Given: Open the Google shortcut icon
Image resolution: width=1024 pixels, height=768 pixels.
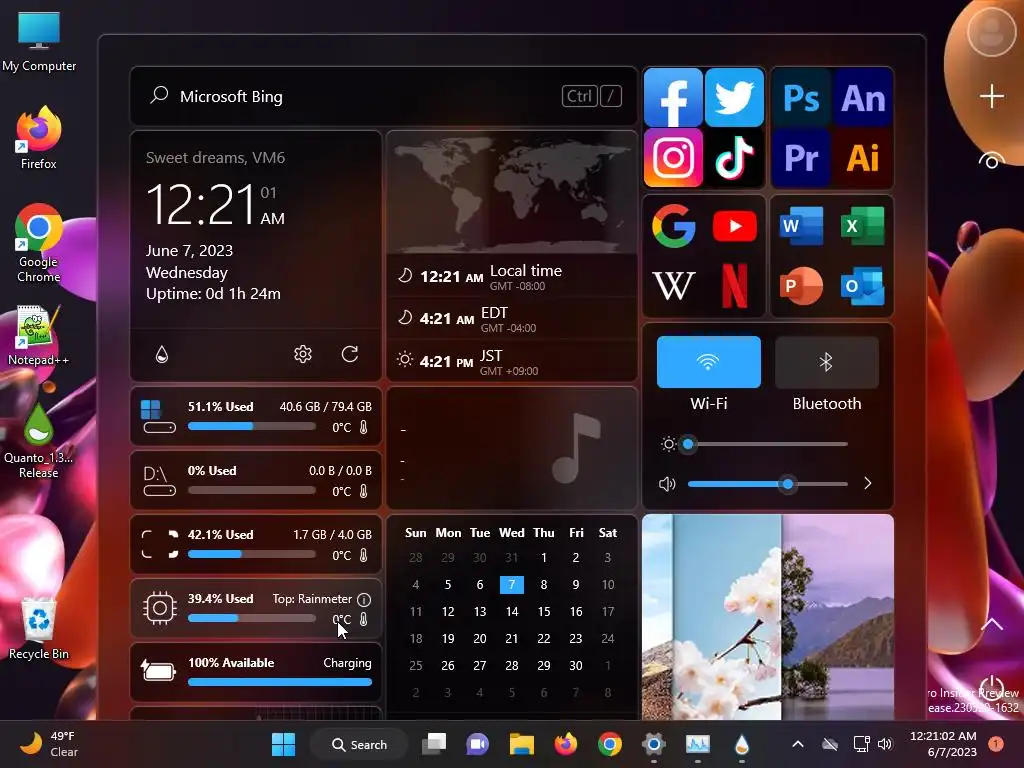Looking at the screenshot, I should [x=673, y=226].
